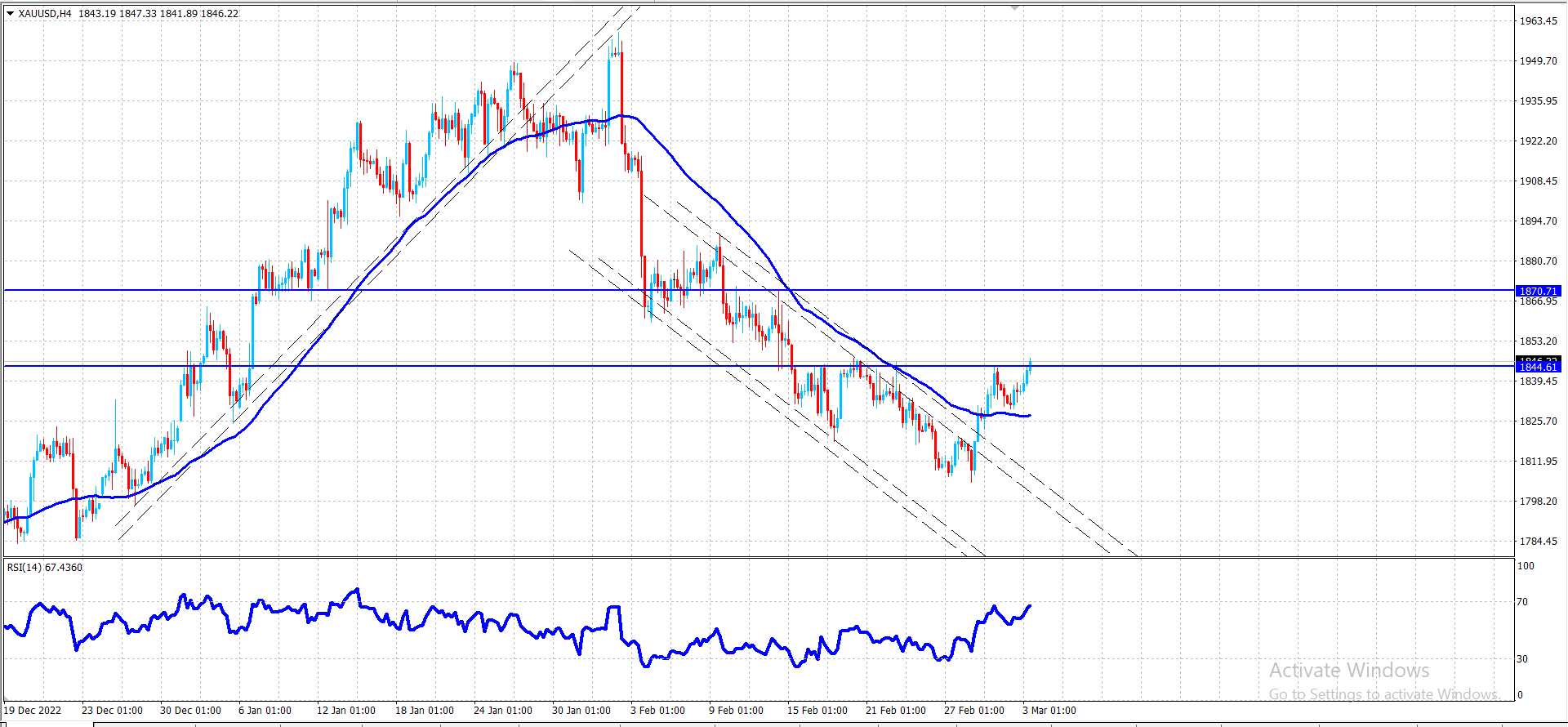The height and width of the screenshot is (727, 1568).
Task: Click the 1908.45 price scale label
Action: point(1538,181)
